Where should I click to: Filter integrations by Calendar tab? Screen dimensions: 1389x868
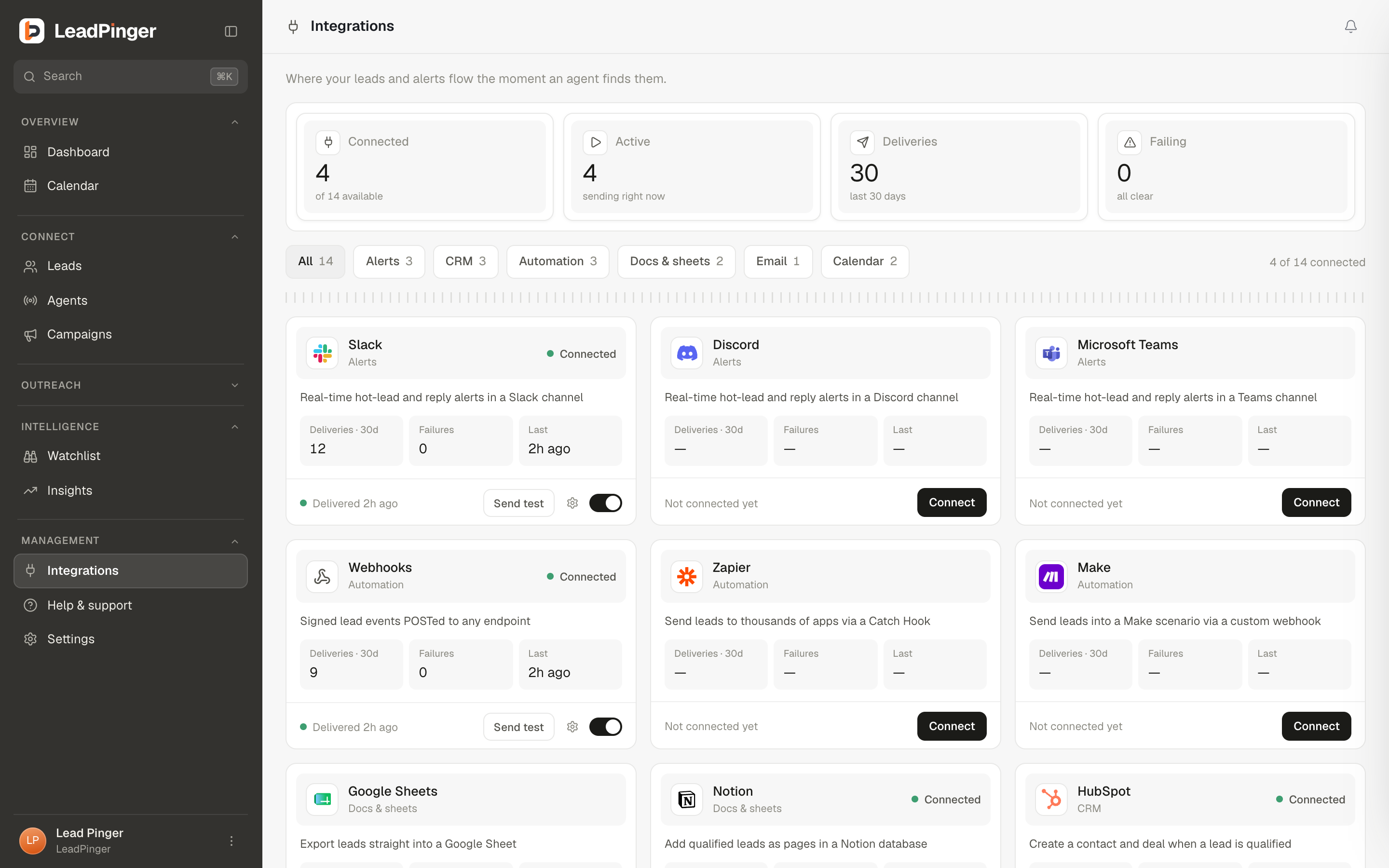pyautogui.click(x=865, y=262)
